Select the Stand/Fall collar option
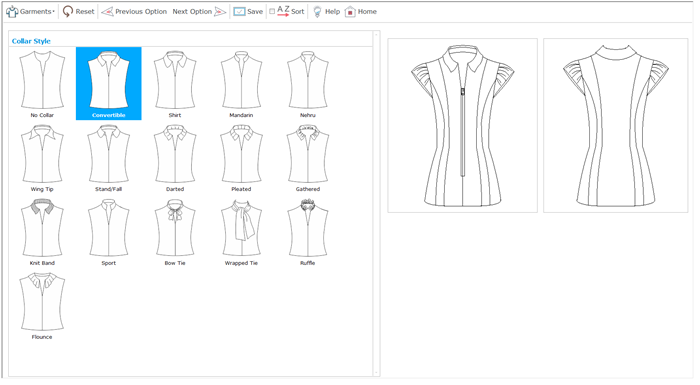This screenshot has width=700, height=385. click(x=108, y=158)
